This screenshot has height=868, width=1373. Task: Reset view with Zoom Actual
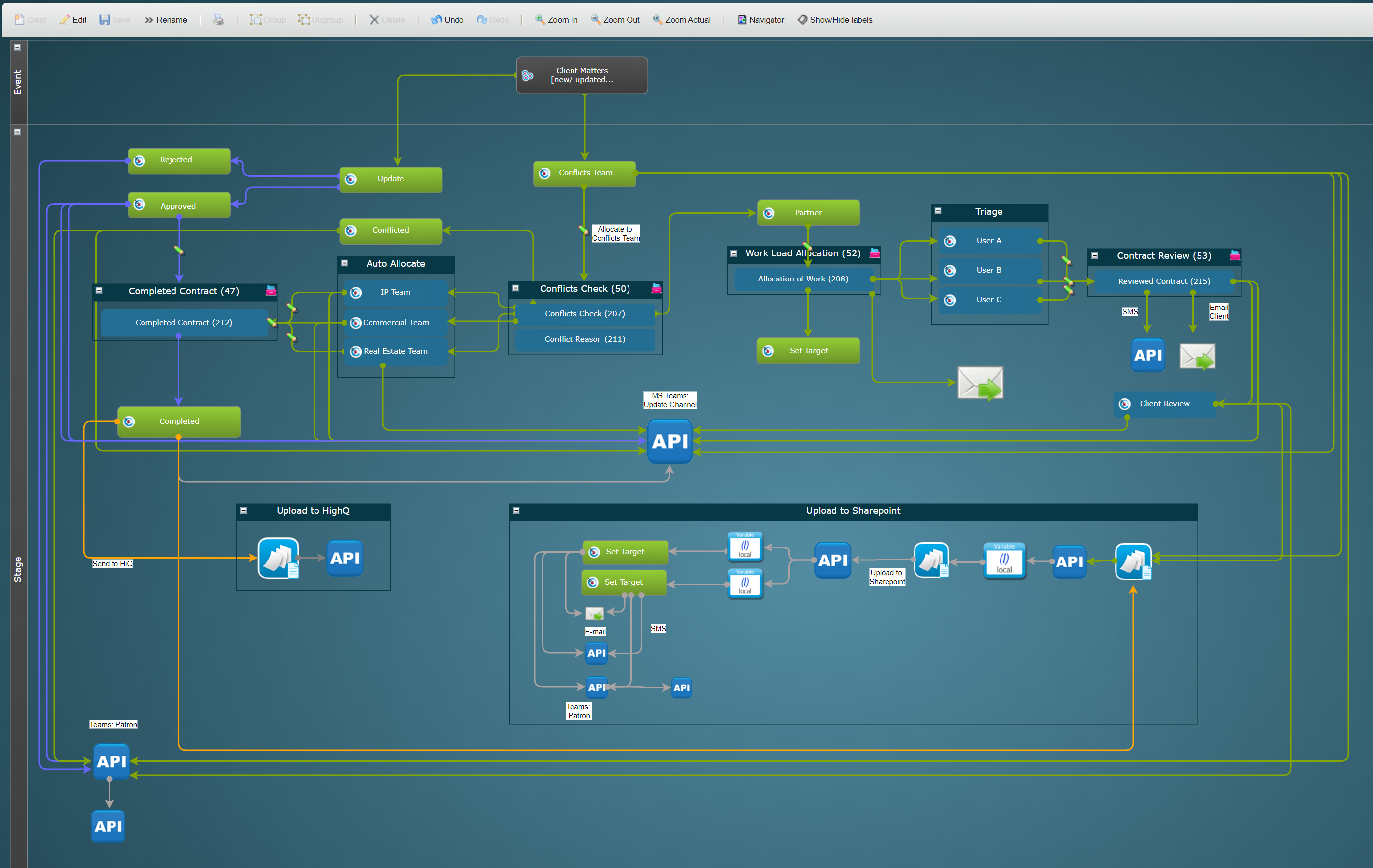[682, 19]
